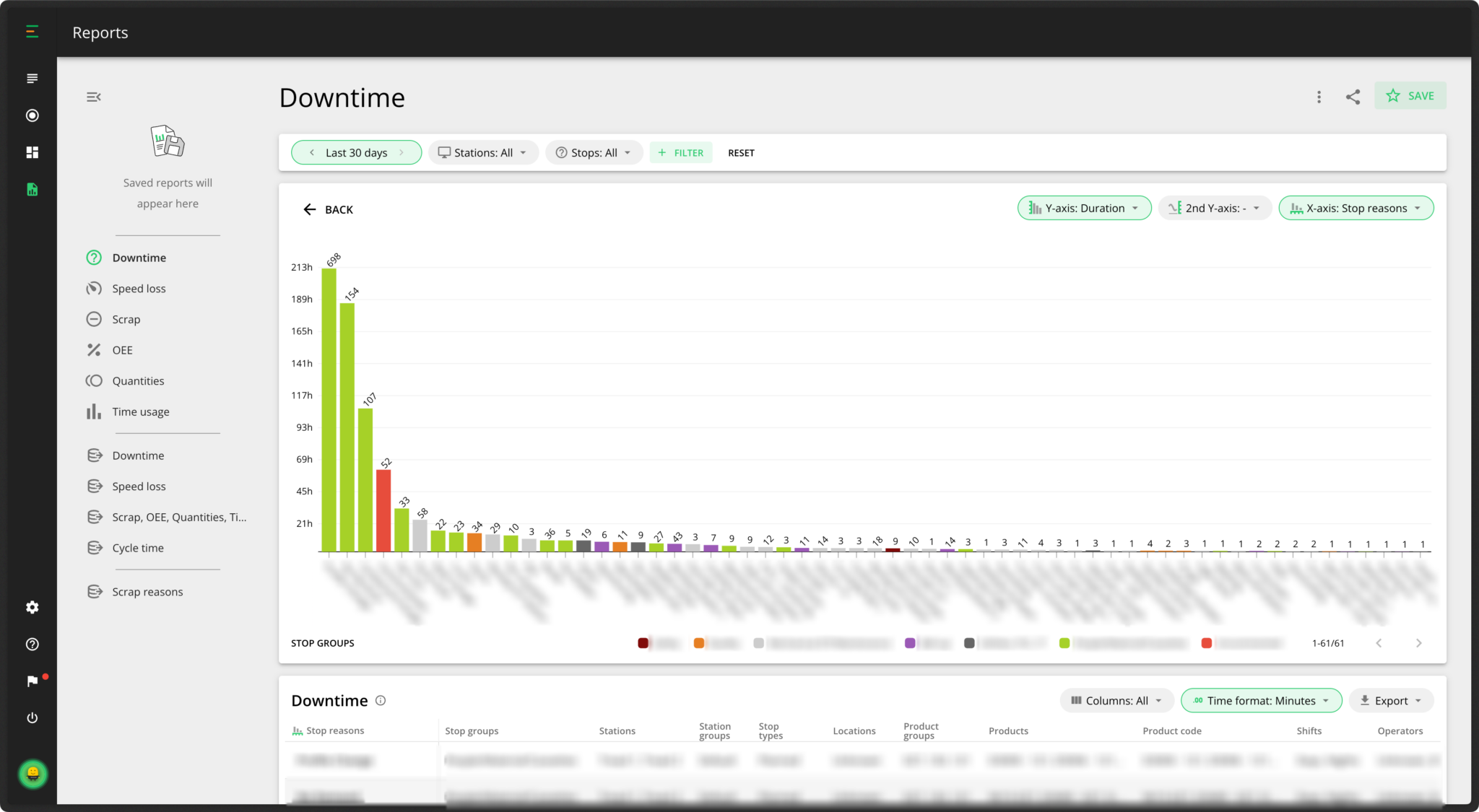Image resolution: width=1479 pixels, height=812 pixels.
Task: Open the Time format: Minutes dropdown
Action: point(1261,700)
